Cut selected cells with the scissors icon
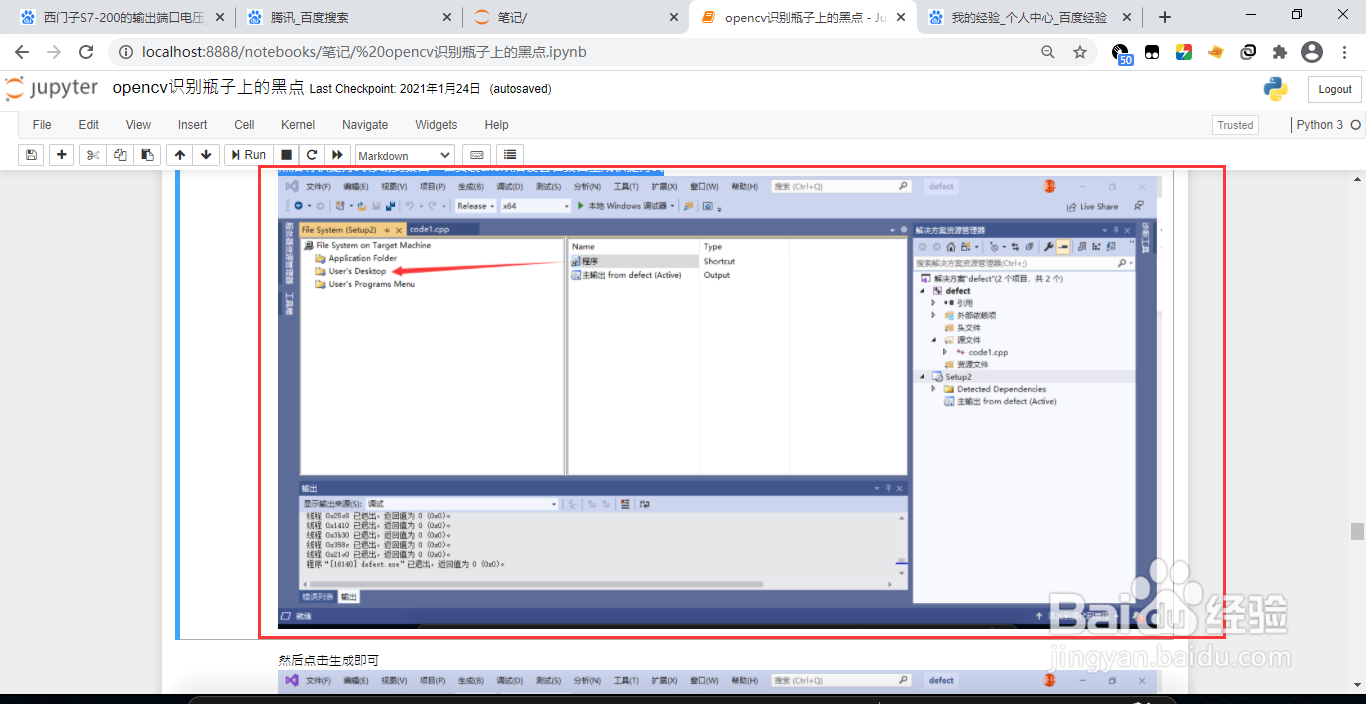The image size is (1366, 704). pos(93,155)
